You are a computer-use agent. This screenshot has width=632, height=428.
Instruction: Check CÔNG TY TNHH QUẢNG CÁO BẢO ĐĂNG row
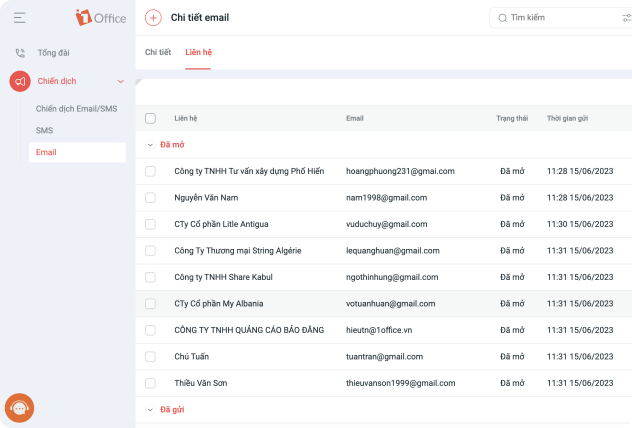[150, 330]
